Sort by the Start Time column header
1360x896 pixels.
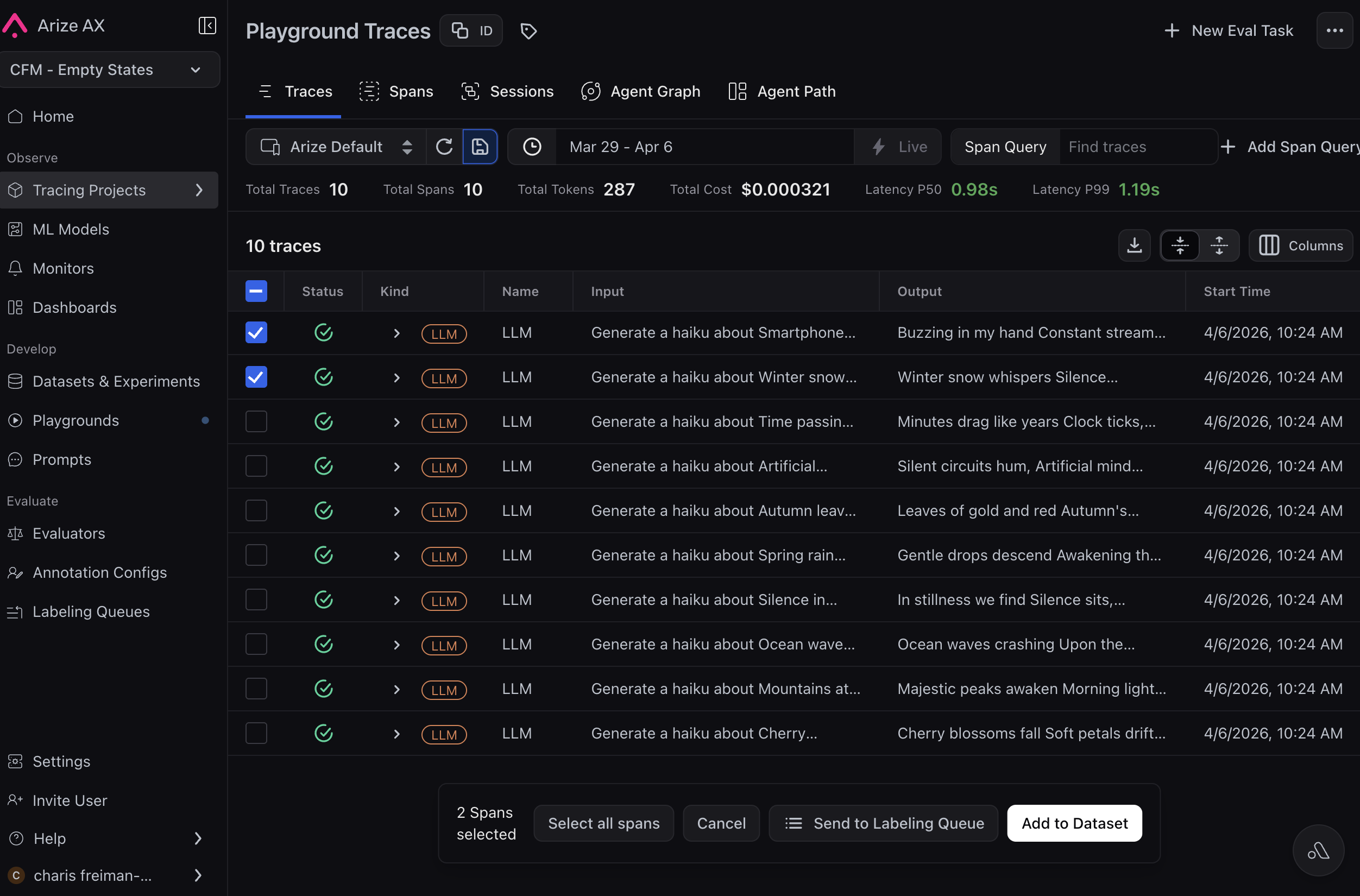pos(1237,292)
